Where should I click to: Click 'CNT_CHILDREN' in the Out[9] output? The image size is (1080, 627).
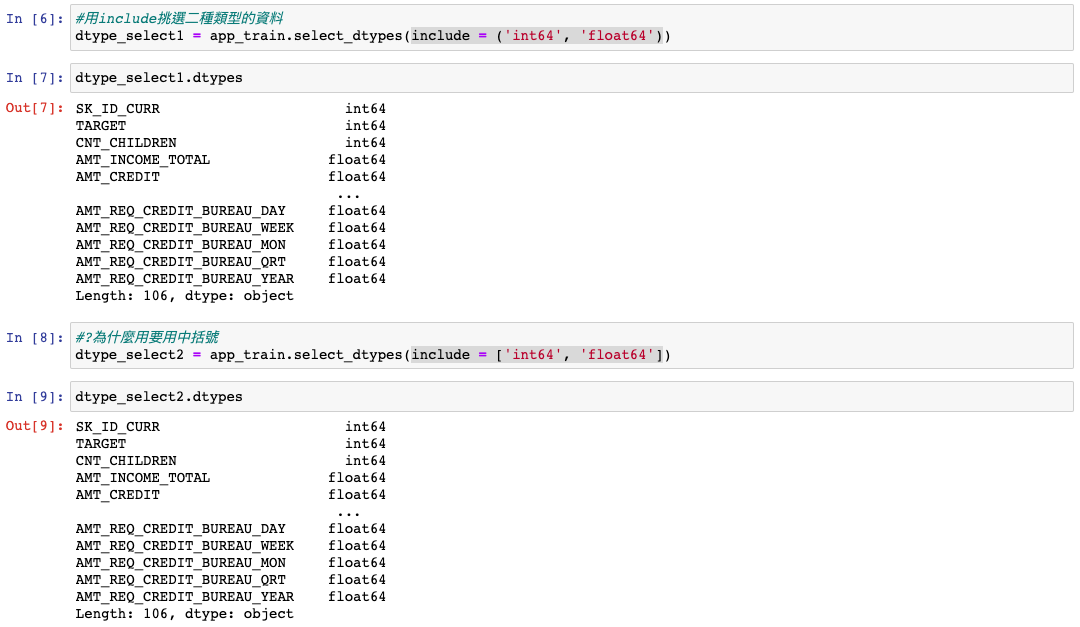126,461
